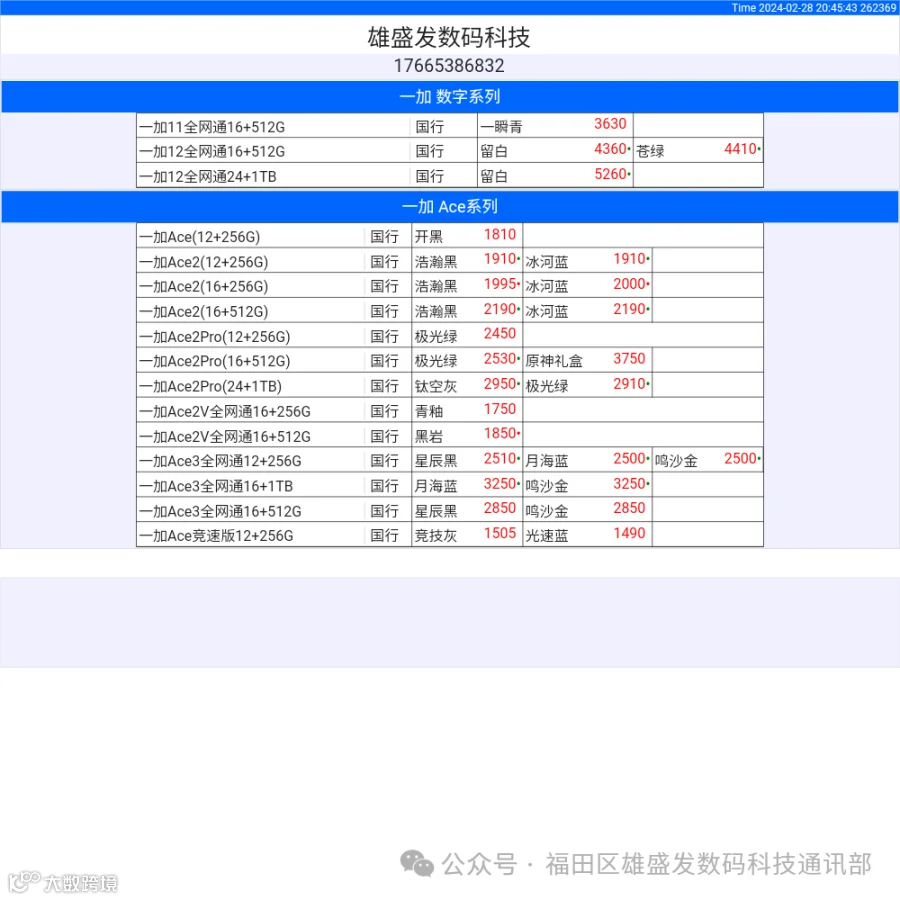
Task: Click price 1810 for 开黑
Action: pyautogui.click(x=500, y=235)
